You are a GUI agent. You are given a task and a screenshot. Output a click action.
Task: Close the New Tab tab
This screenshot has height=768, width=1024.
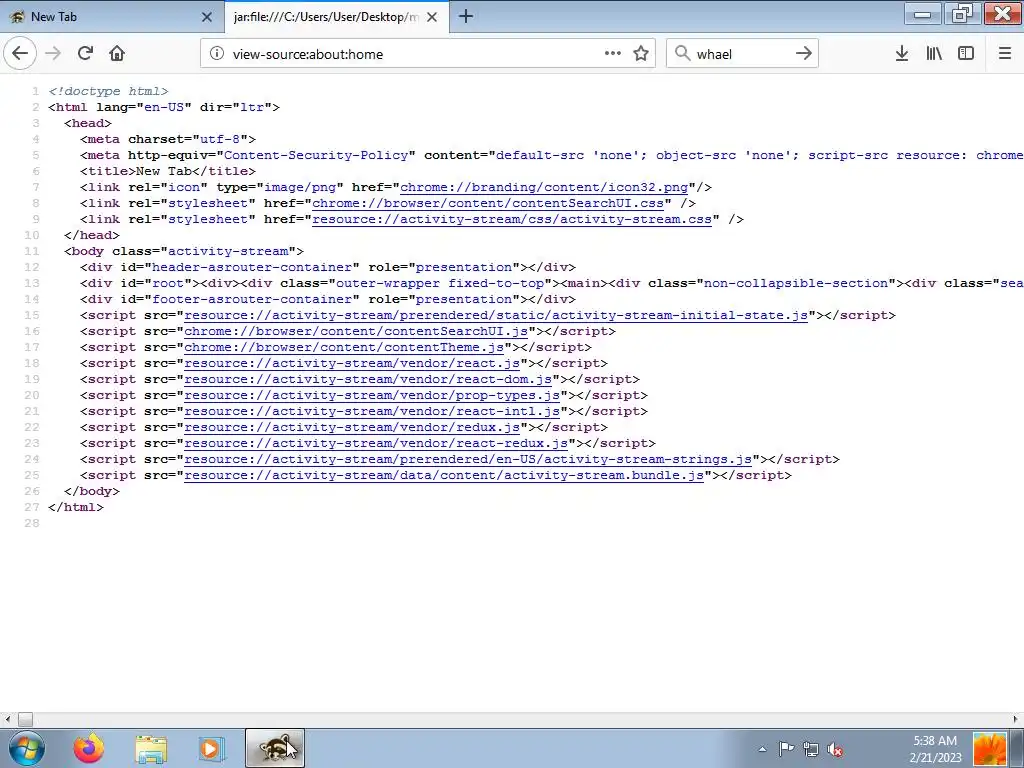[207, 17]
